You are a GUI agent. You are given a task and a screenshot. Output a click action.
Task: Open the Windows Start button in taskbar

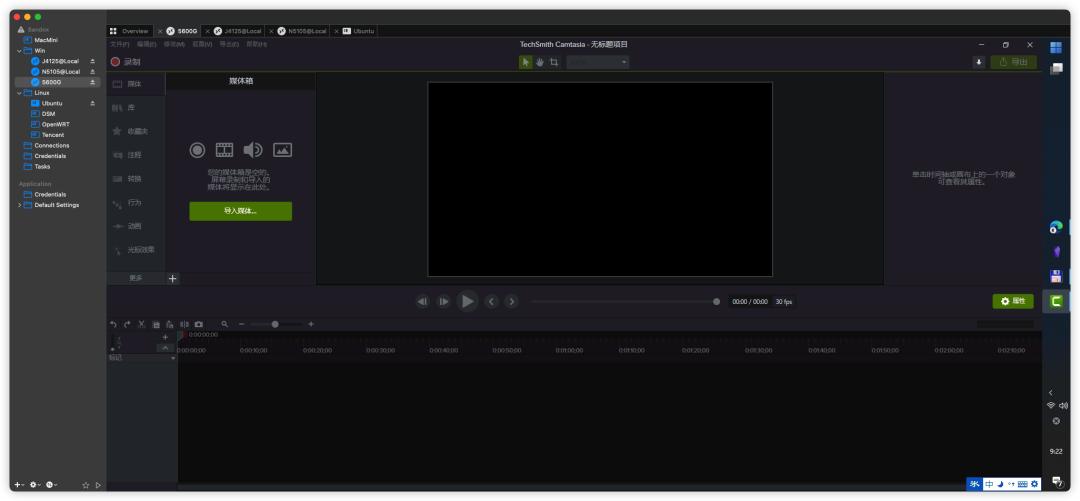1055,48
